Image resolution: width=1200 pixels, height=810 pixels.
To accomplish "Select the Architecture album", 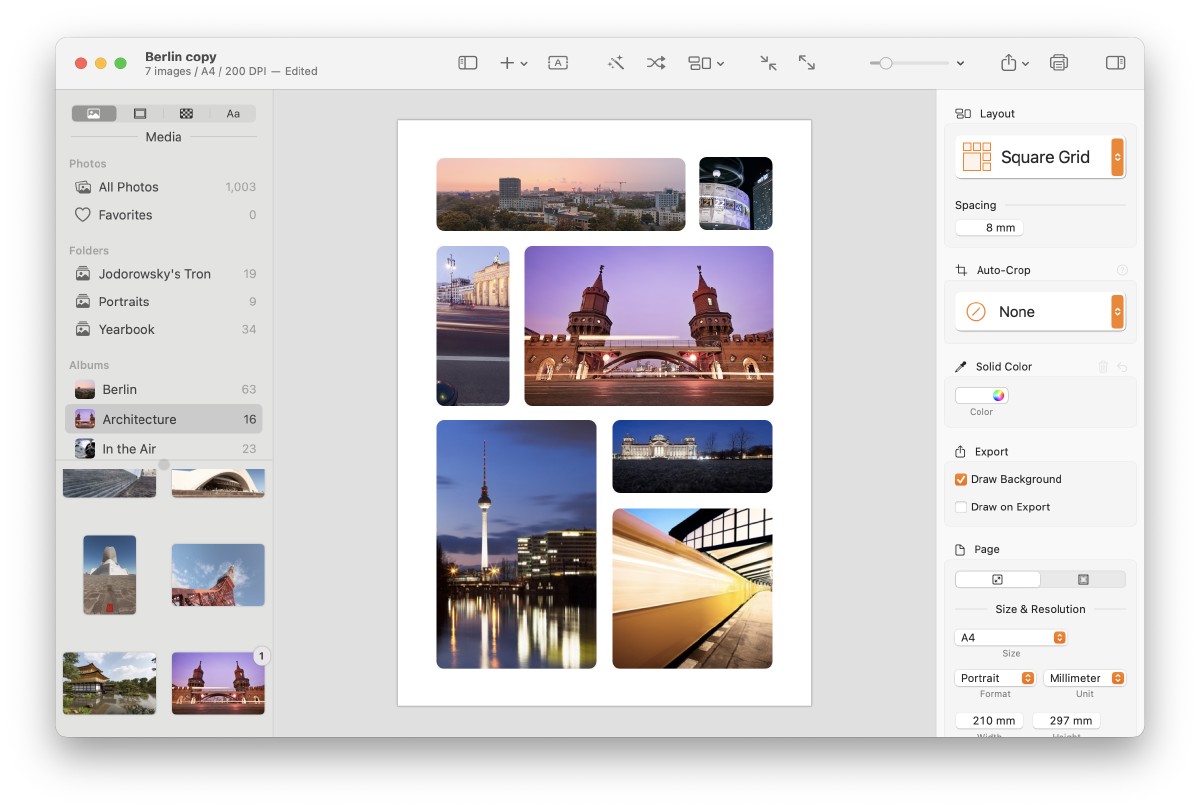I will click(x=164, y=419).
